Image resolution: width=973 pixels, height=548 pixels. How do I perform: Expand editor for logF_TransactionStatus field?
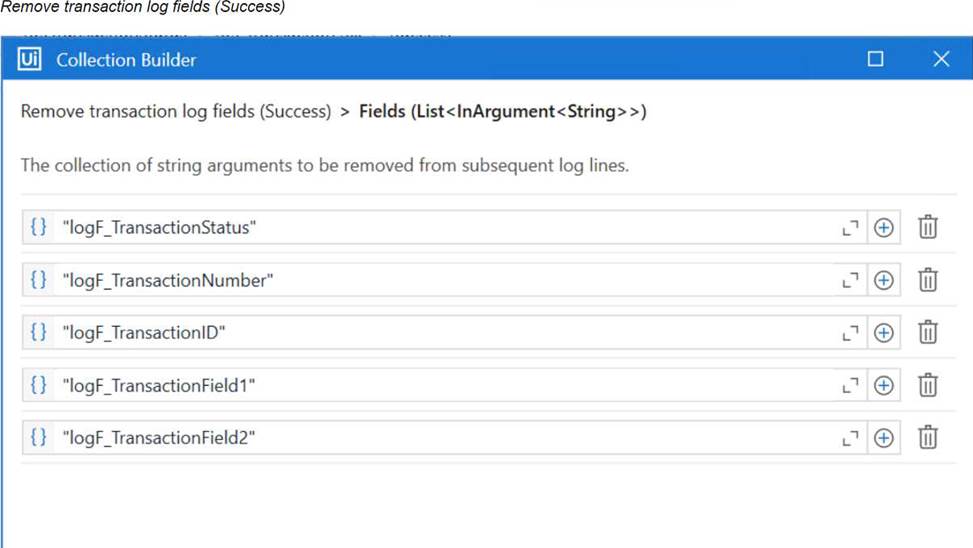tap(850, 228)
